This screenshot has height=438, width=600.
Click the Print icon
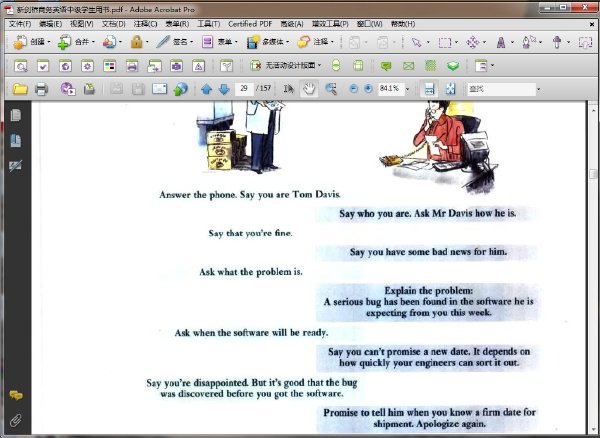pos(41,89)
